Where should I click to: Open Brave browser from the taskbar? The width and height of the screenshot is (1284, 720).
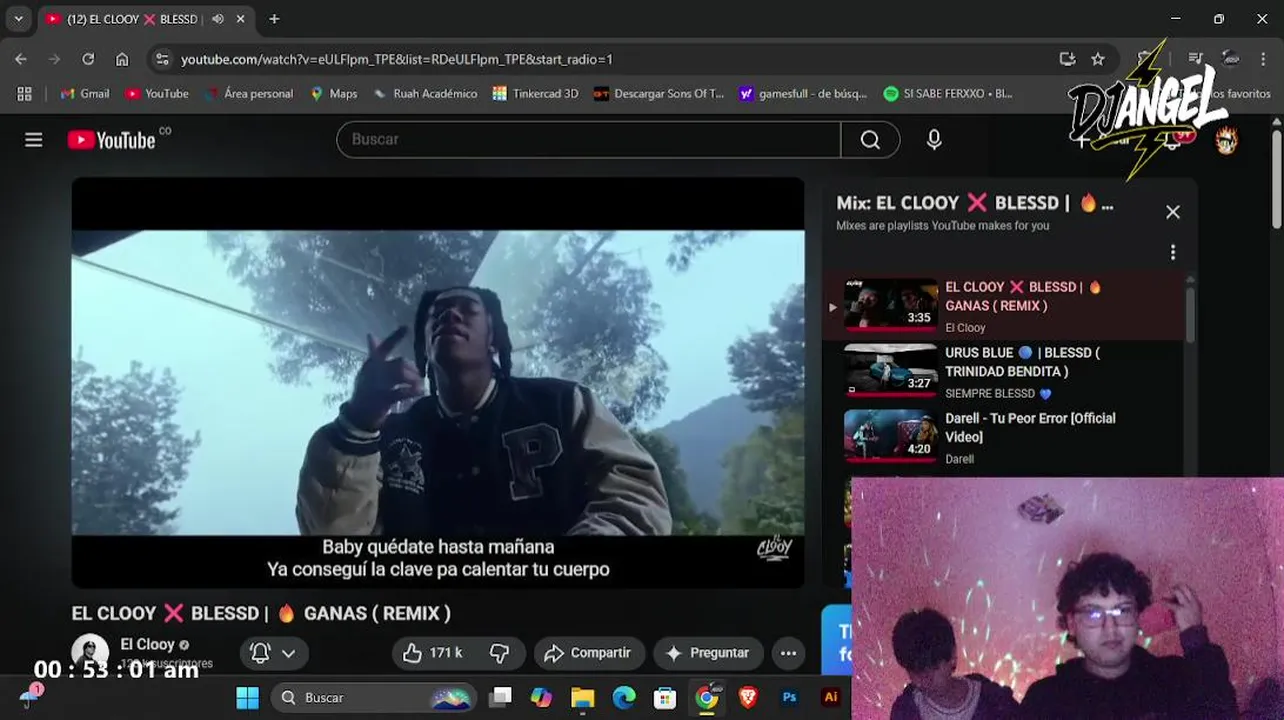[x=748, y=698]
